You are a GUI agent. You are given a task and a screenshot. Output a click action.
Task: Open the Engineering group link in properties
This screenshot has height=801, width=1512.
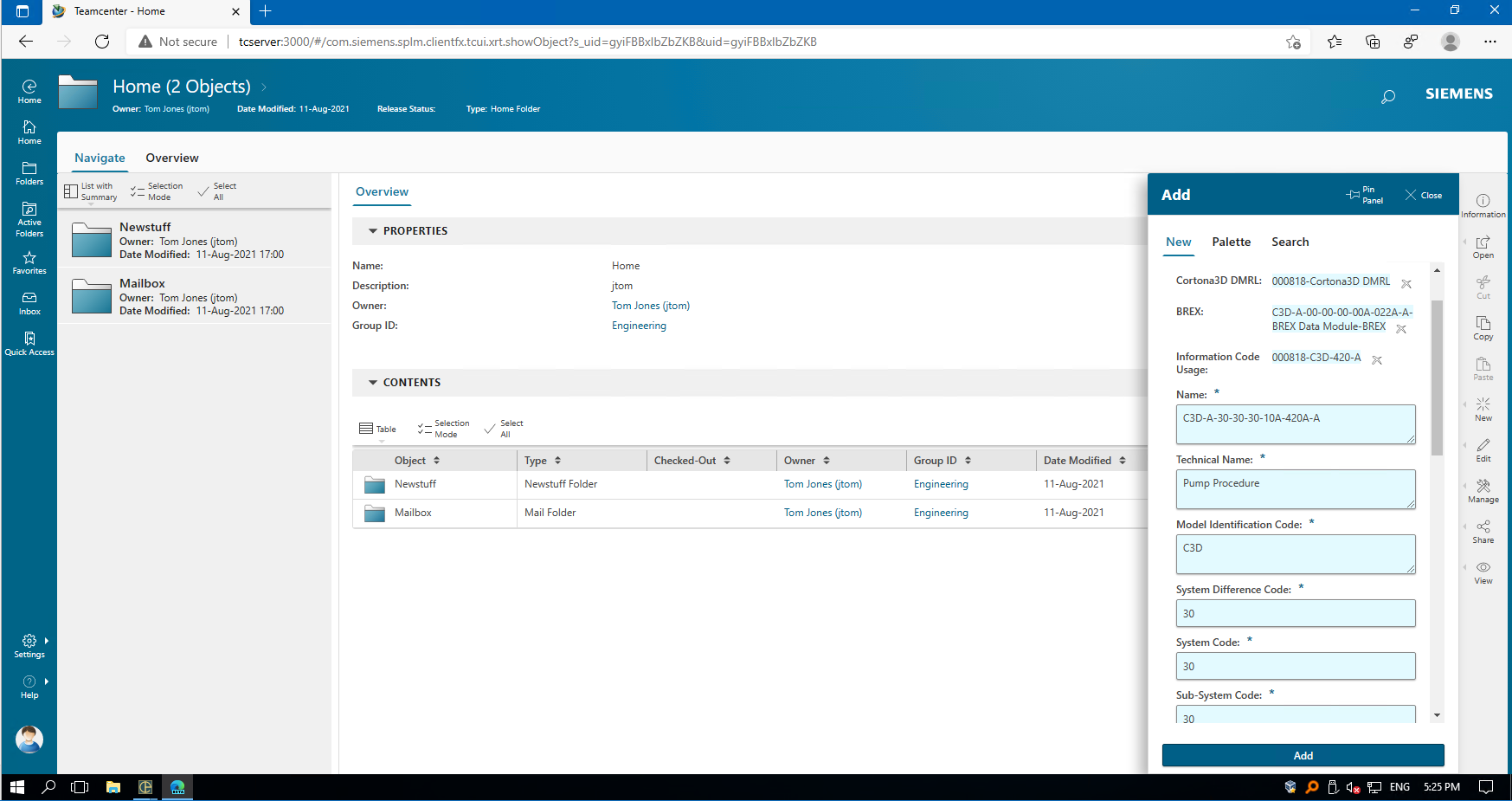639,326
